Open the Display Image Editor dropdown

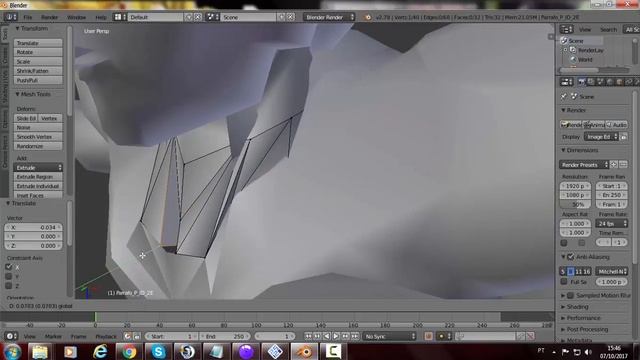(x=601, y=137)
